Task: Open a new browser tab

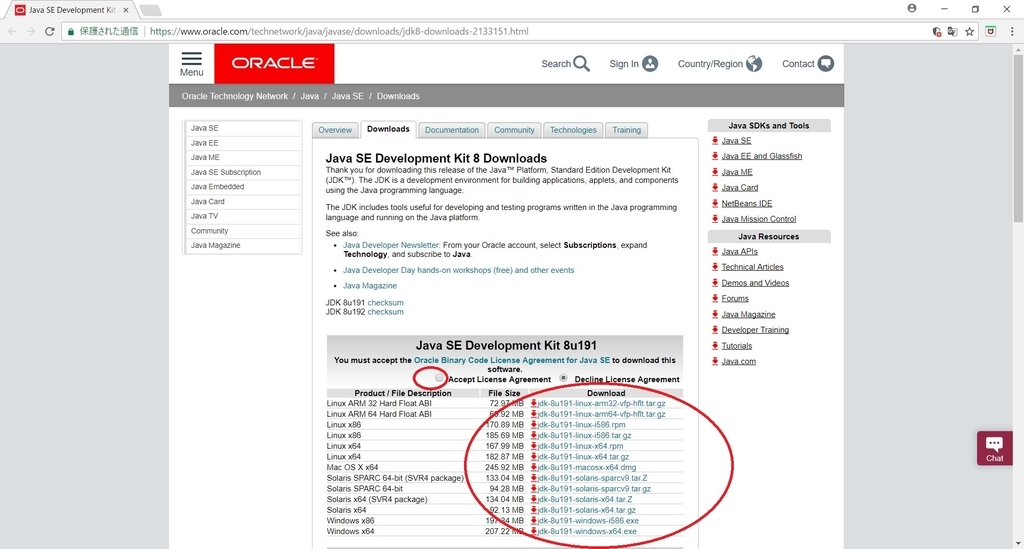Action: [150, 10]
